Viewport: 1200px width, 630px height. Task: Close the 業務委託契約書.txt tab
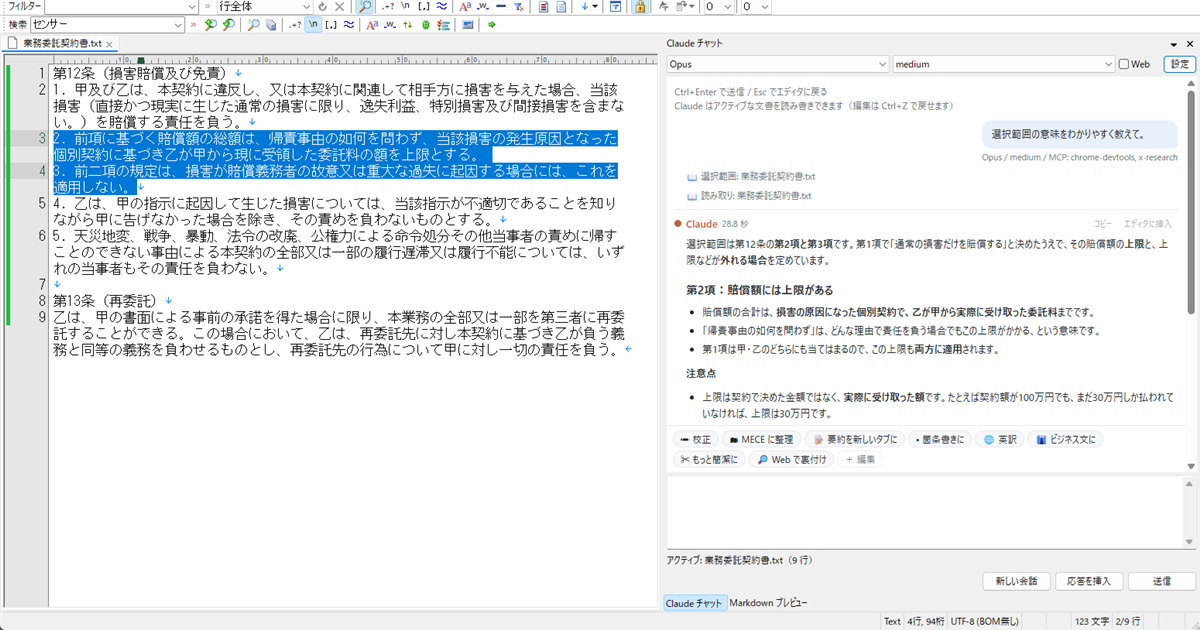coord(110,45)
